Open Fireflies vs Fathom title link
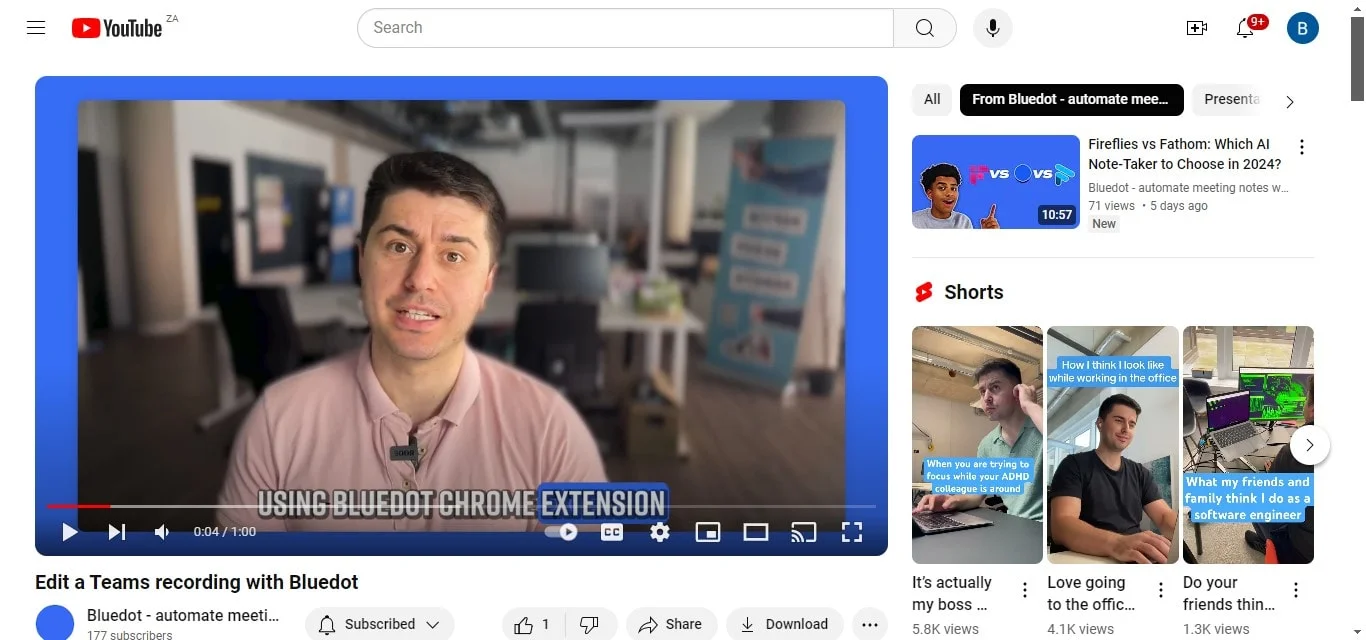Image resolution: width=1366 pixels, height=640 pixels. click(x=1185, y=154)
